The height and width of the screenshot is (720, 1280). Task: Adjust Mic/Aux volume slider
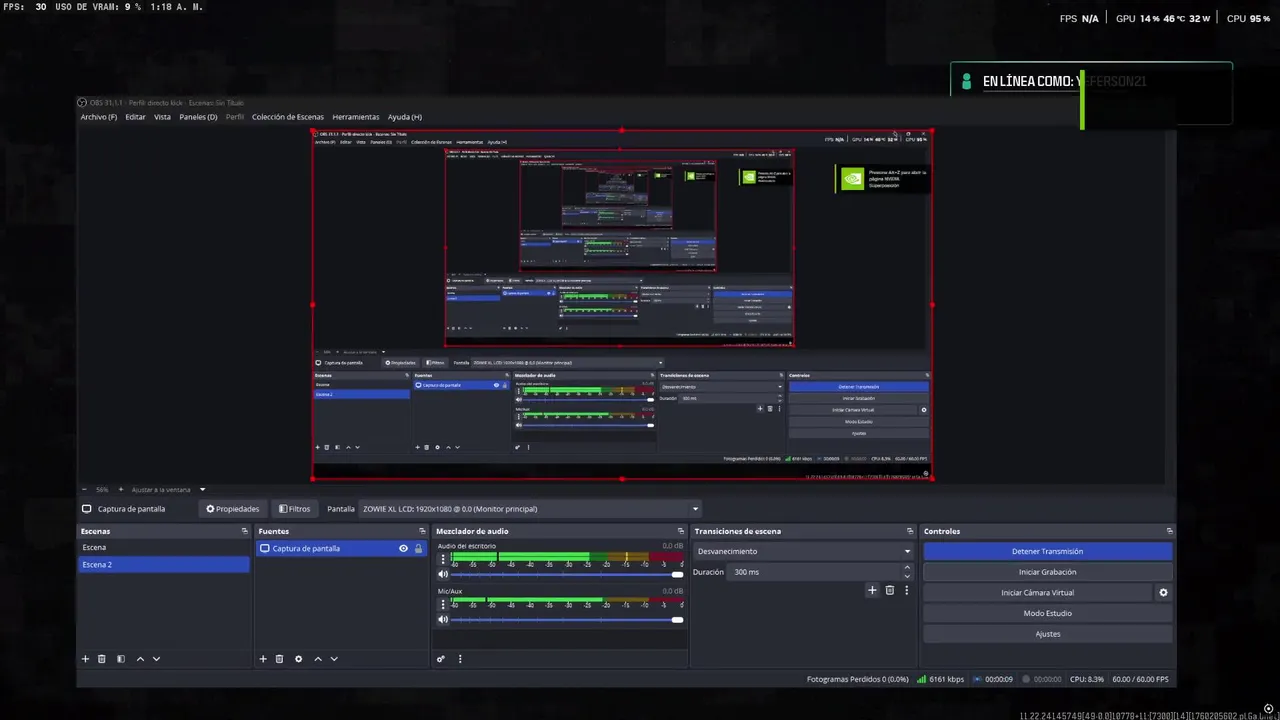pyautogui.click(x=565, y=620)
